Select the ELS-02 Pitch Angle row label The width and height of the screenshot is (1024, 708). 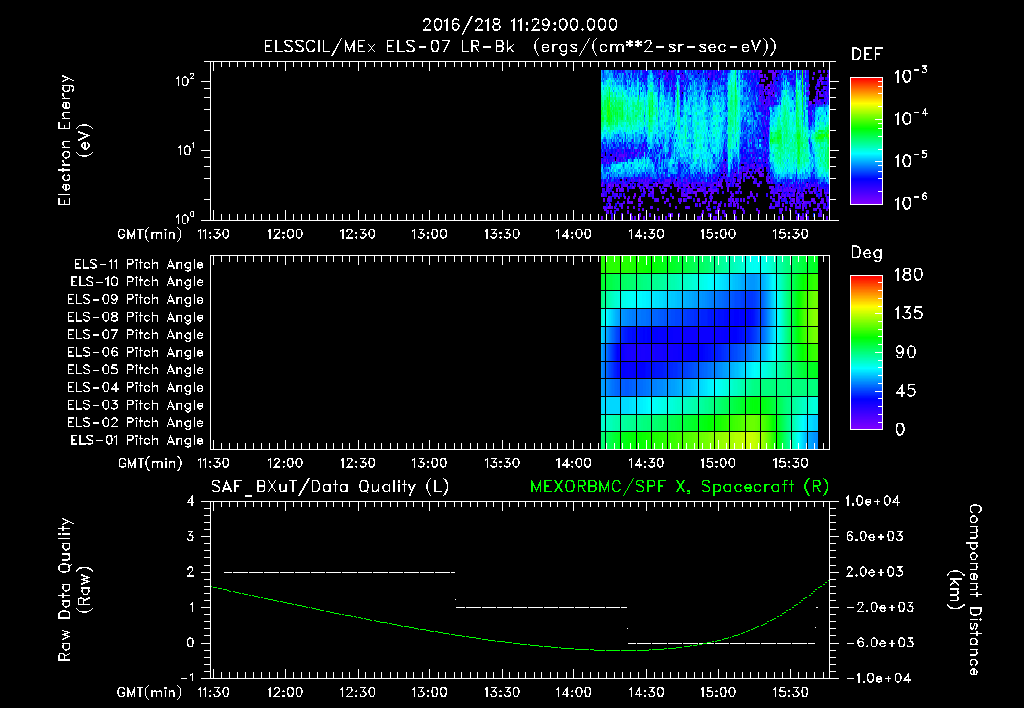pos(135,423)
